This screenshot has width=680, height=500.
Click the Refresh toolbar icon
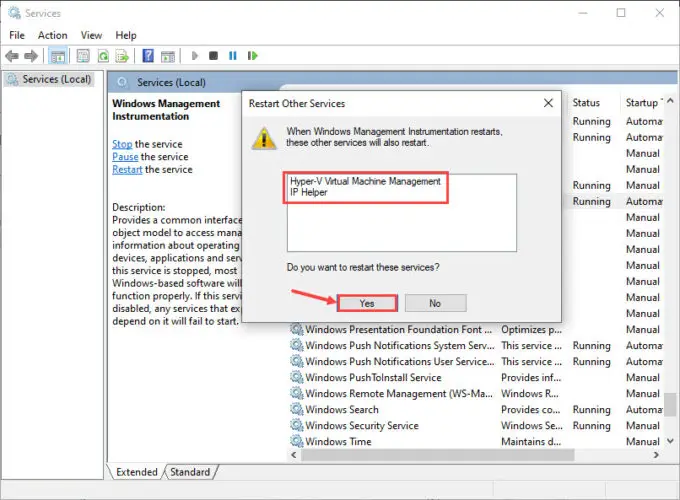(103, 56)
